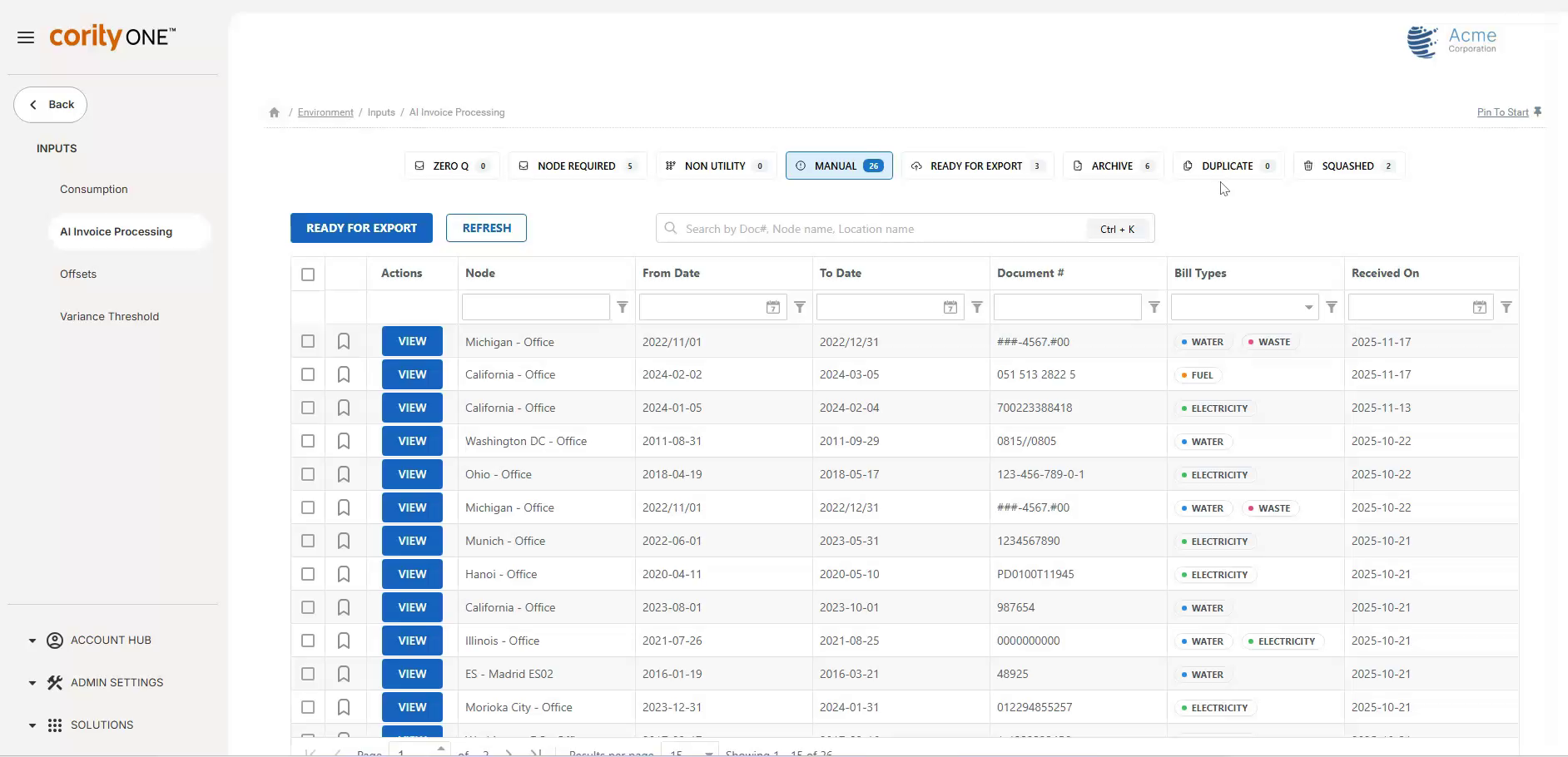Click the search magnifier icon

coord(670,228)
